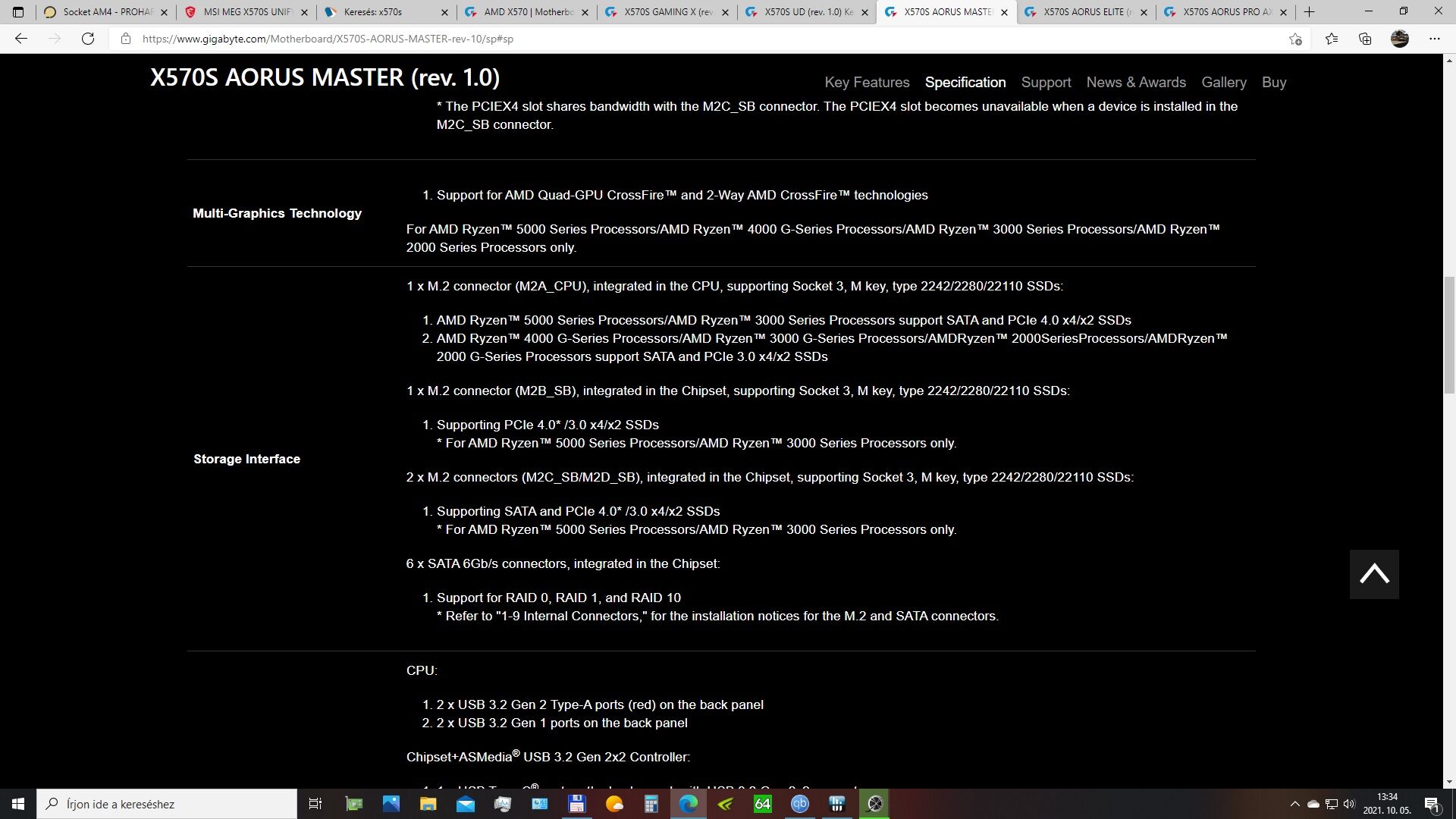This screenshot has width=1456, height=819.
Task: Close the X570S AORUS ELITE tab
Action: click(x=1144, y=12)
